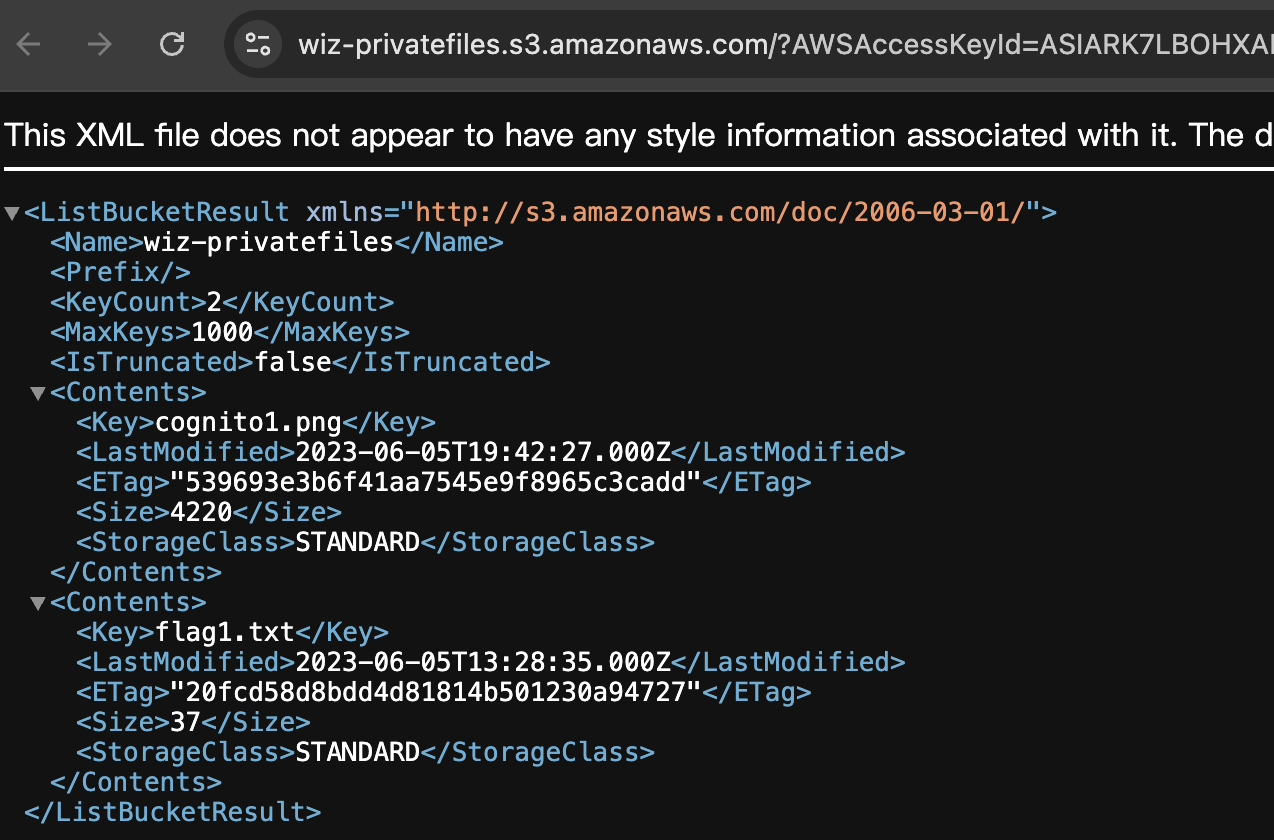The image size is (1274, 840).
Task: Click the KeyCount value 2
Action: click(x=214, y=302)
